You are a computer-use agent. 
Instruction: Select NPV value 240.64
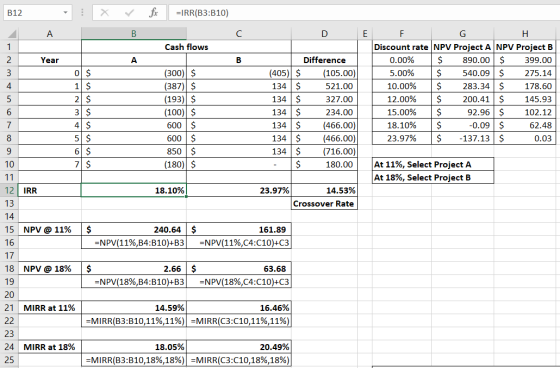134,230
